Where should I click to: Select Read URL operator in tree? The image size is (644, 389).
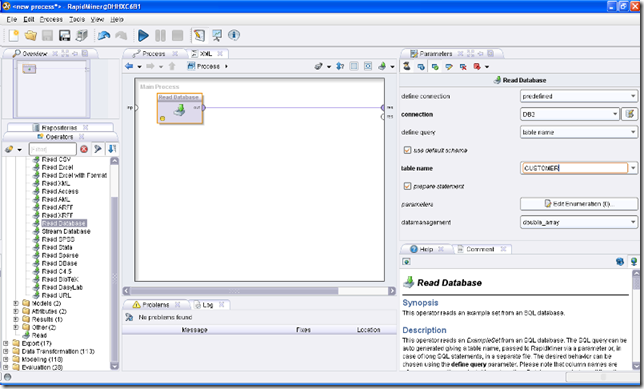pos(56,295)
